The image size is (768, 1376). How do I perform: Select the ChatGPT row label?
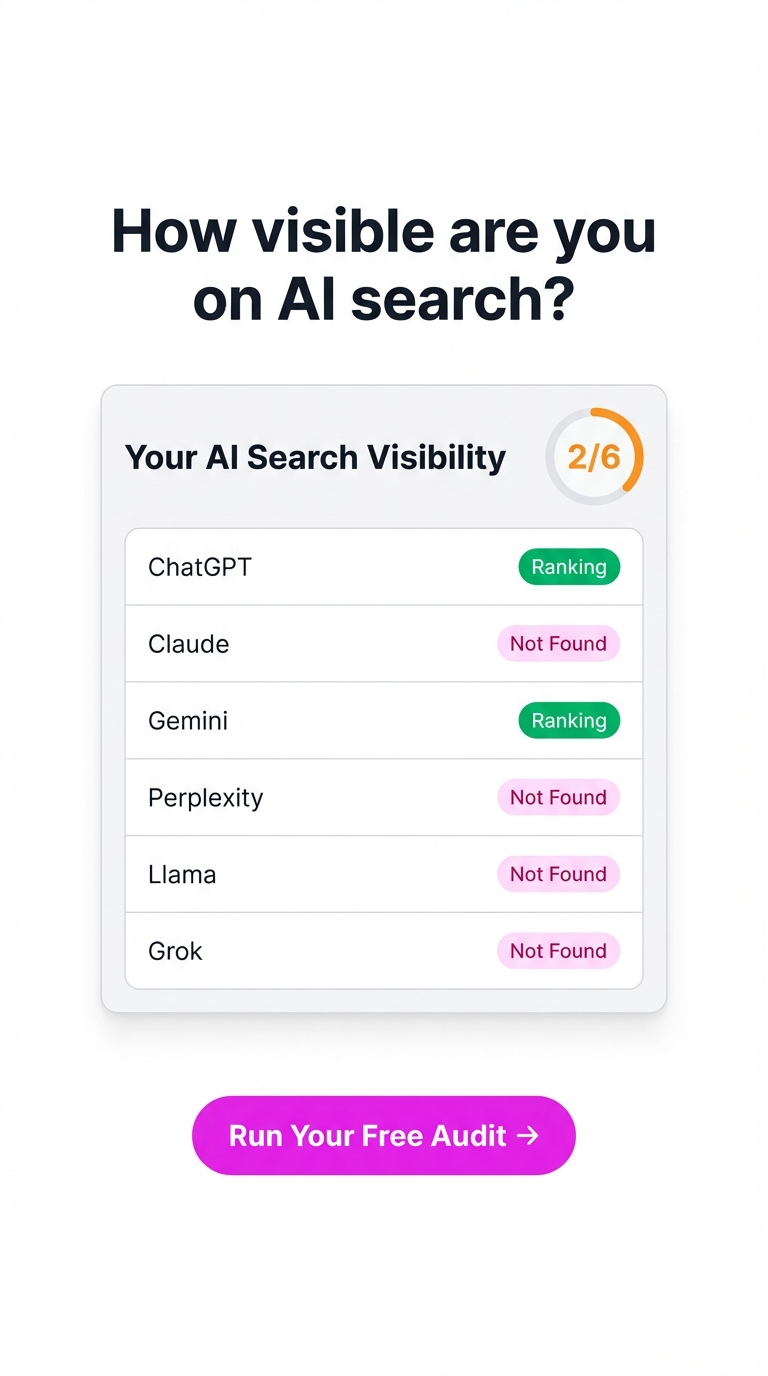point(200,567)
